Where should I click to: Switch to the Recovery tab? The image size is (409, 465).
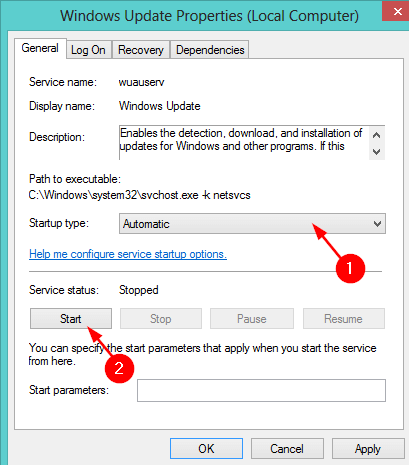coord(141,50)
